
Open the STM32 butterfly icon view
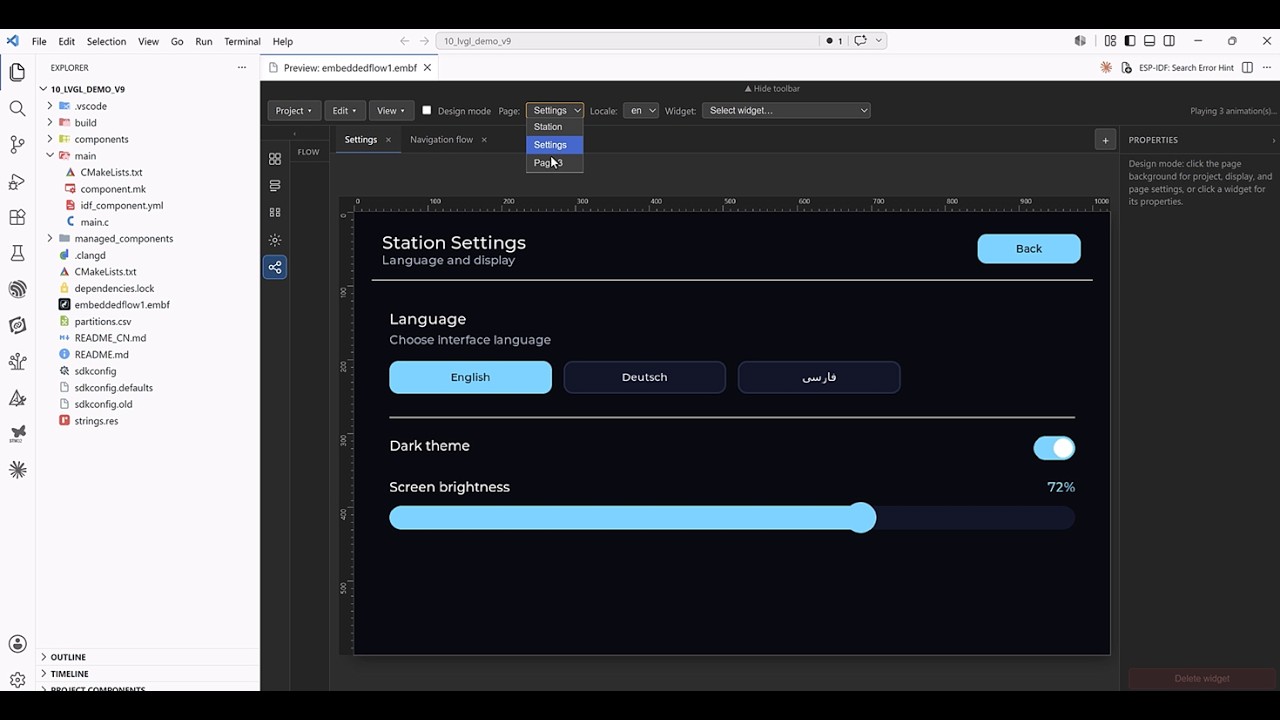(17, 434)
